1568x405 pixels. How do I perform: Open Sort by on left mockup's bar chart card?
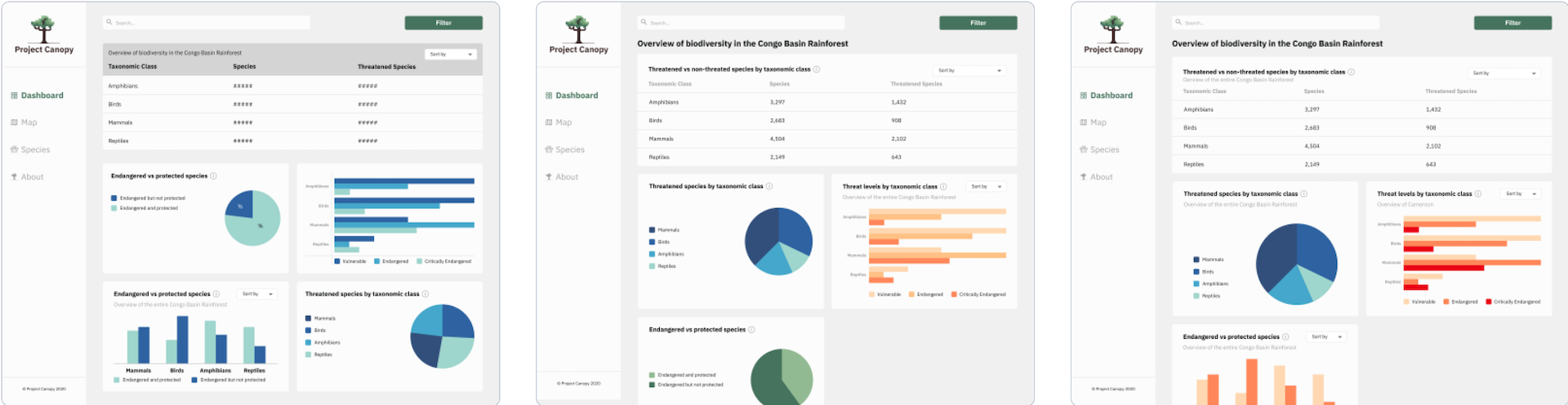pos(258,294)
